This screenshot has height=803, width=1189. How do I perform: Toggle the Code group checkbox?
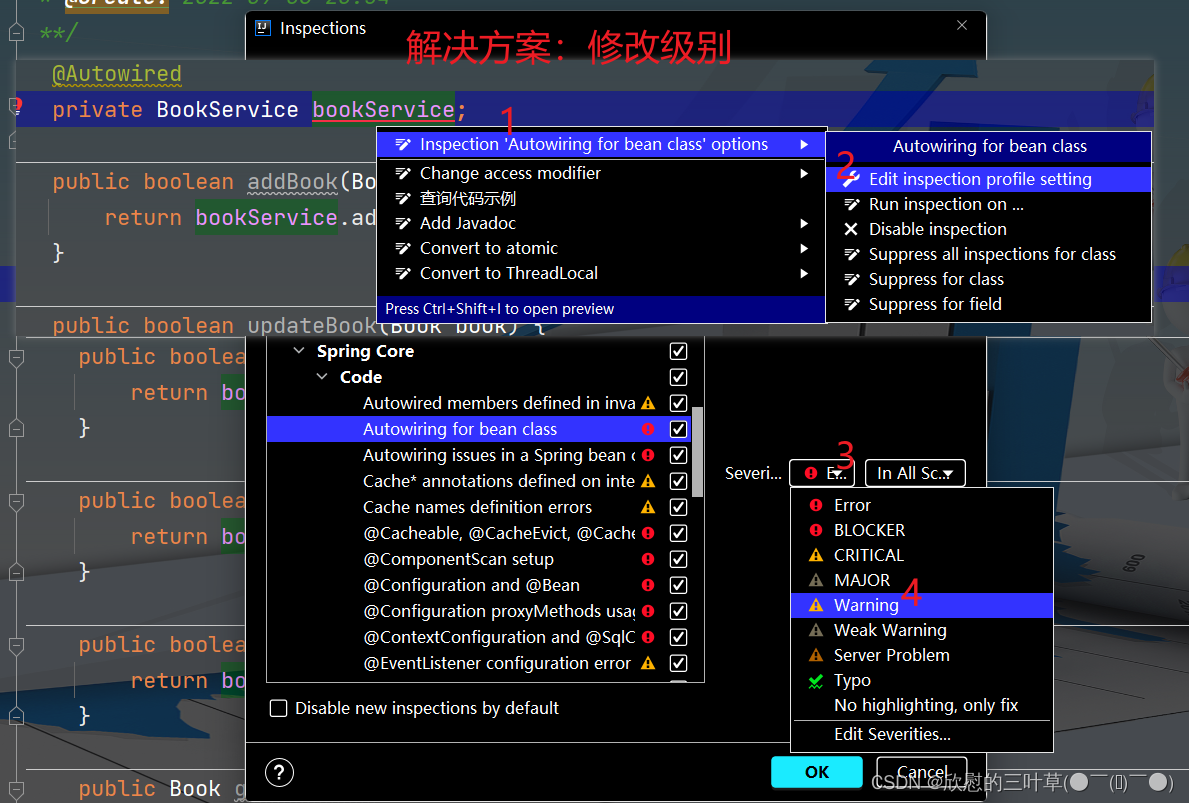(x=679, y=377)
